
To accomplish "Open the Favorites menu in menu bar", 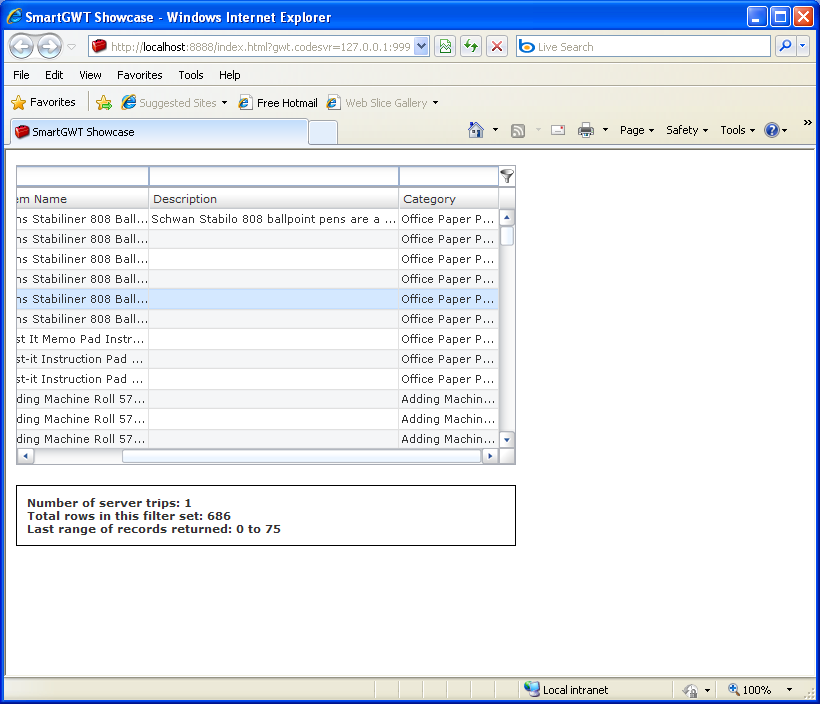I will point(140,75).
